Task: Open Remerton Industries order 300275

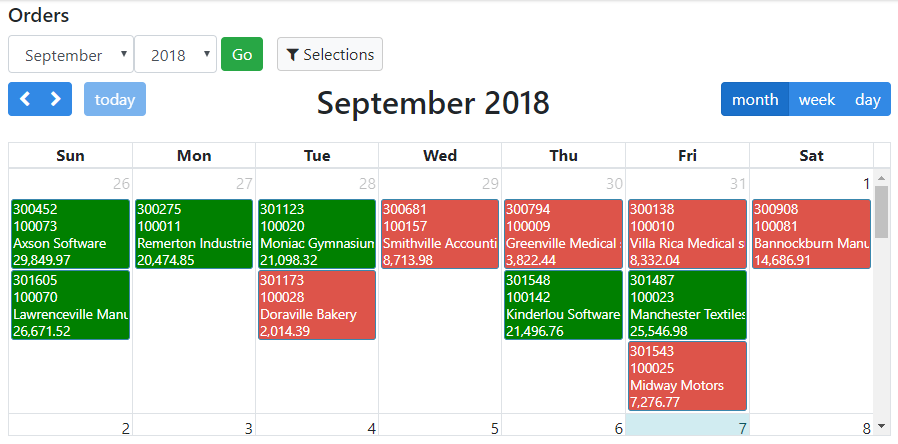Action: [x=194, y=234]
